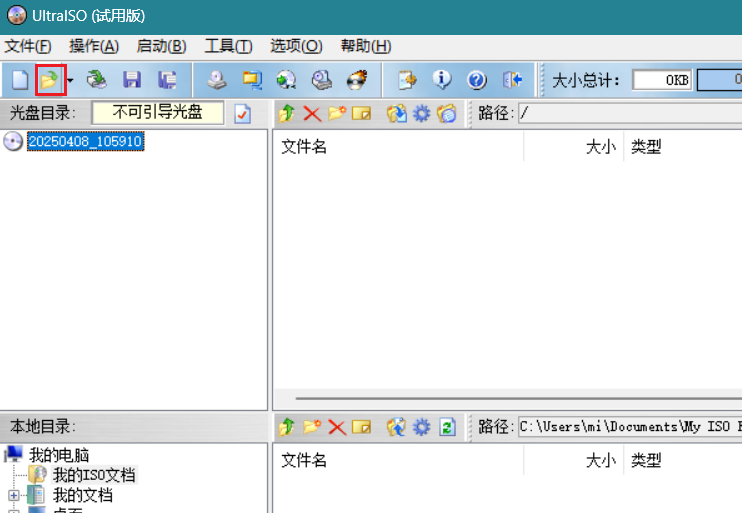Click gear Properties icon in disc pane toolbar
This screenshot has width=742, height=513.
point(422,114)
